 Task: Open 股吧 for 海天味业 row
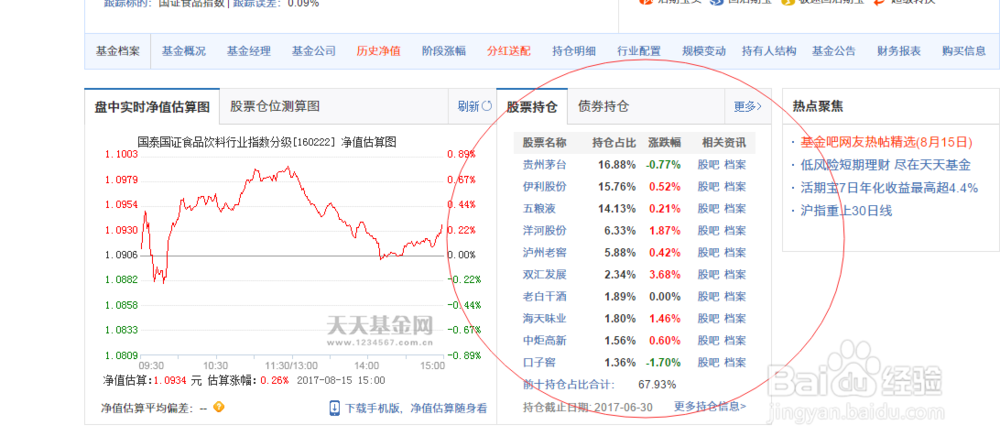(708, 318)
